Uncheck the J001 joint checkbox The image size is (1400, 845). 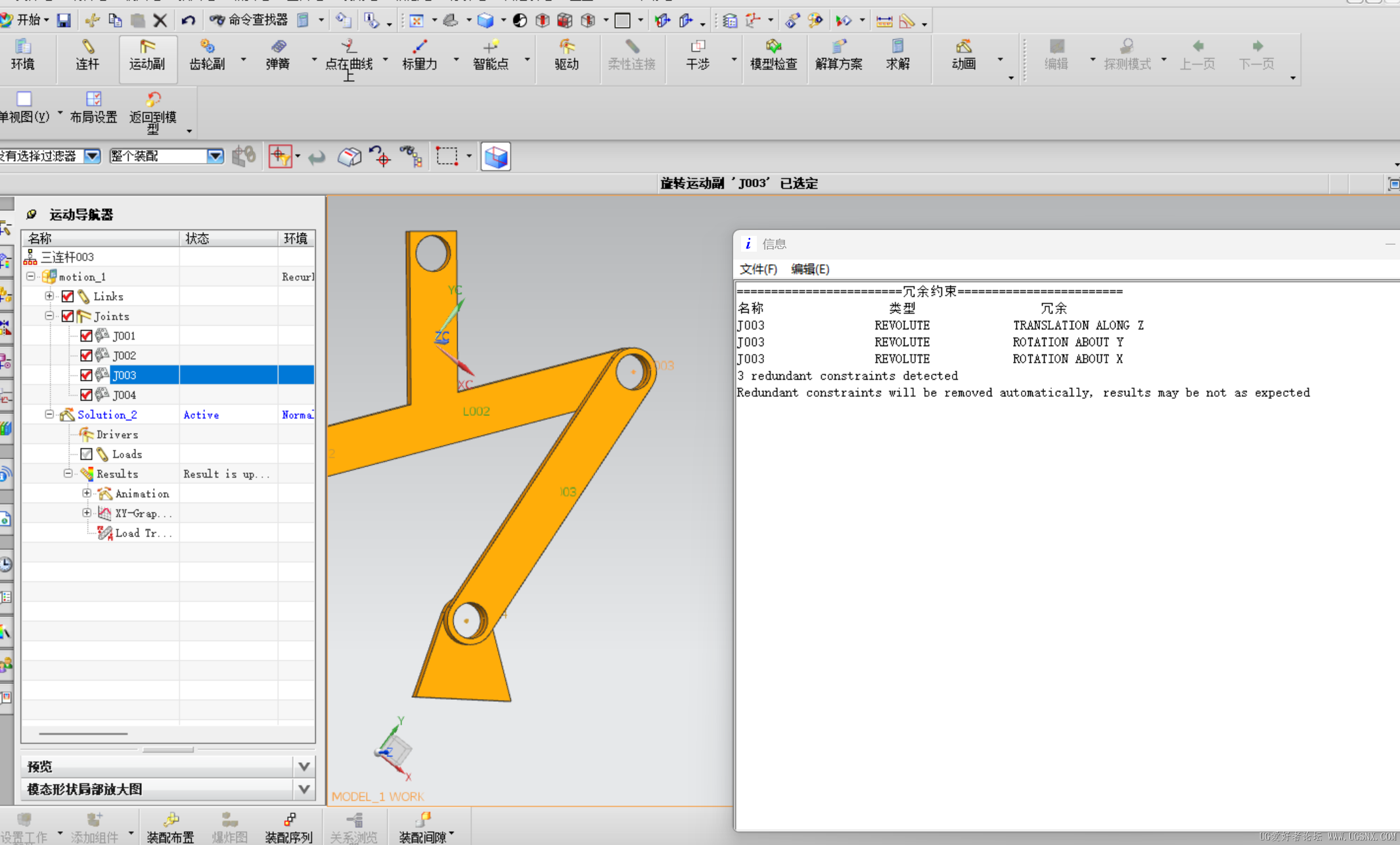(x=86, y=336)
